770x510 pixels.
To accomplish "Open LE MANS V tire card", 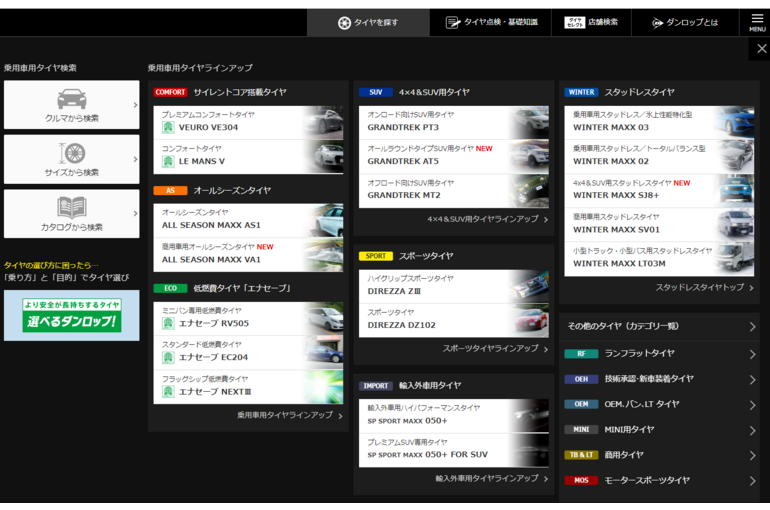I will pyautogui.click(x=248, y=157).
